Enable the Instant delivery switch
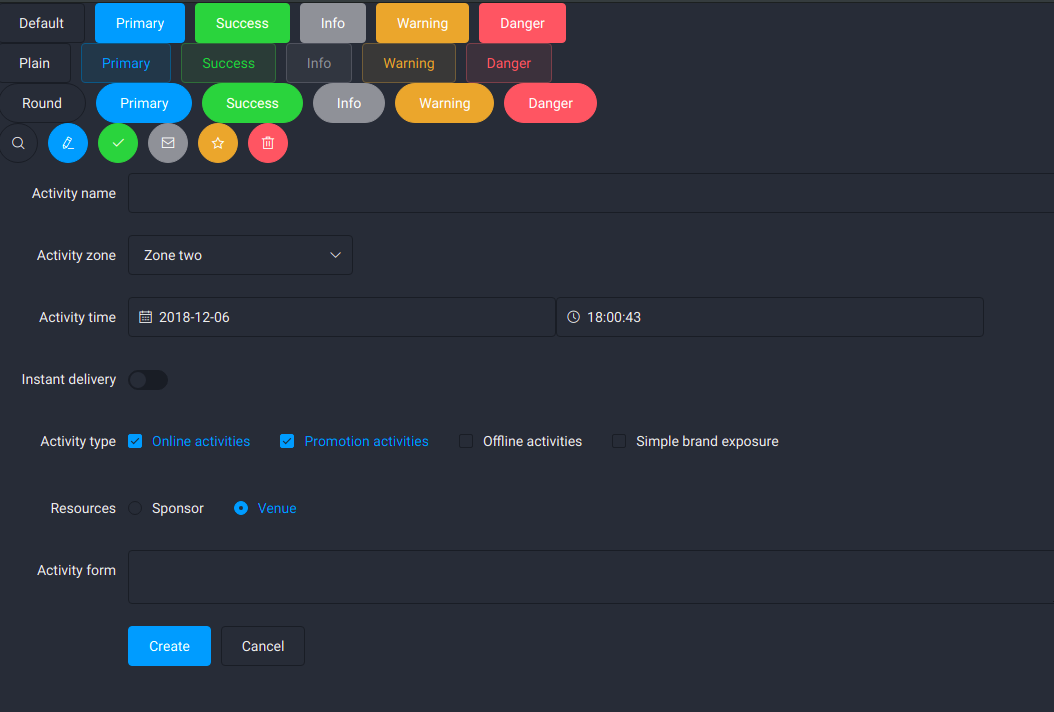 (x=147, y=380)
